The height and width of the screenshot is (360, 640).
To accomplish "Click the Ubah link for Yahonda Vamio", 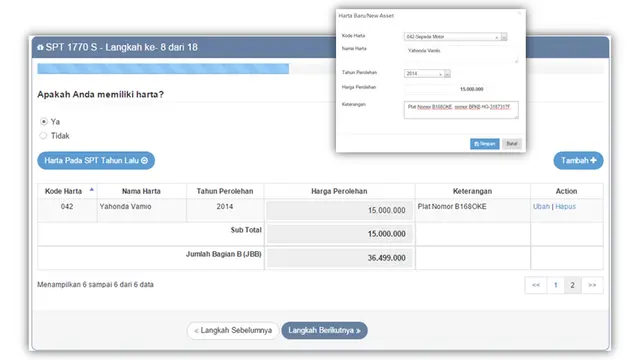I will 541,207.
